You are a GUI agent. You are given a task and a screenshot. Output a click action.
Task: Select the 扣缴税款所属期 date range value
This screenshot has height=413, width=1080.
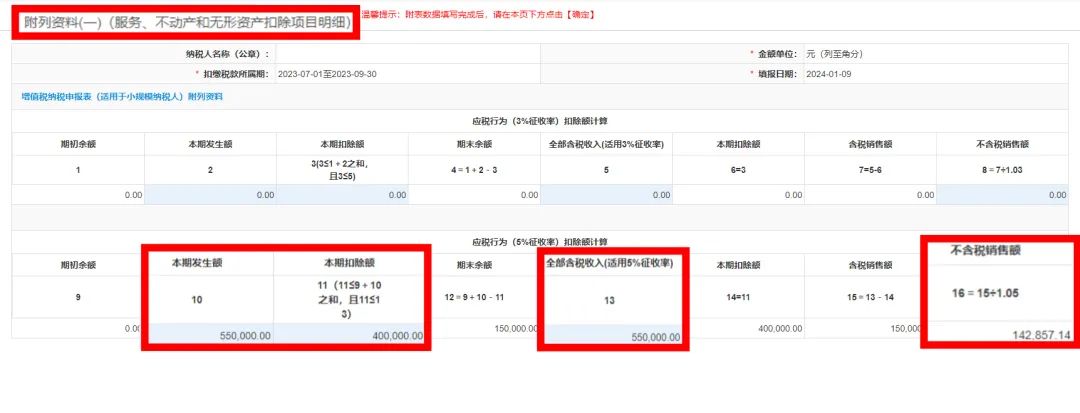pyautogui.click(x=327, y=74)
